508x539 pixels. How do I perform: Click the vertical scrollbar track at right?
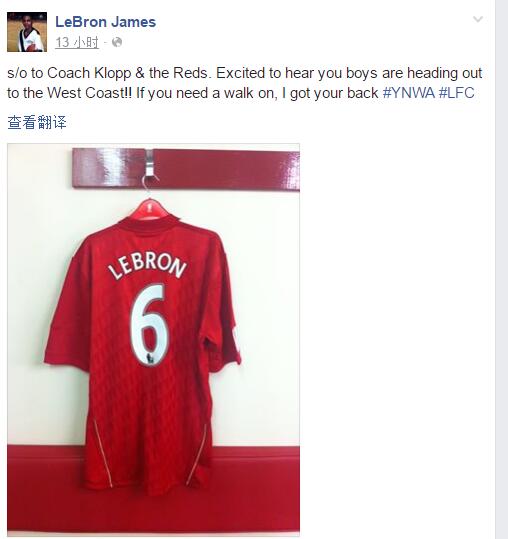tap(501, 270)
